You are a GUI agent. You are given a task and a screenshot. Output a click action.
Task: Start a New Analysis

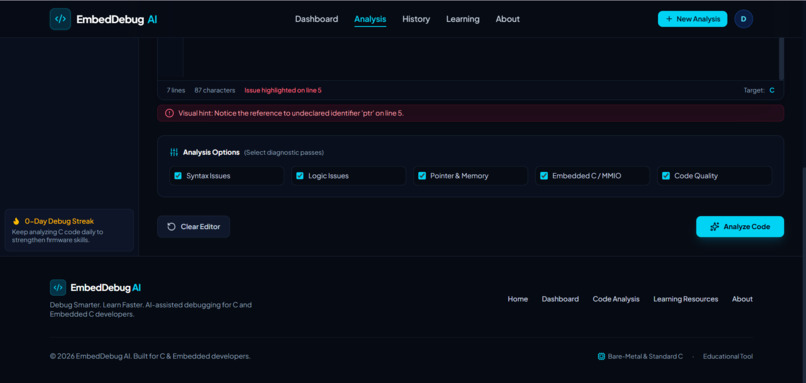pos(692,19)
